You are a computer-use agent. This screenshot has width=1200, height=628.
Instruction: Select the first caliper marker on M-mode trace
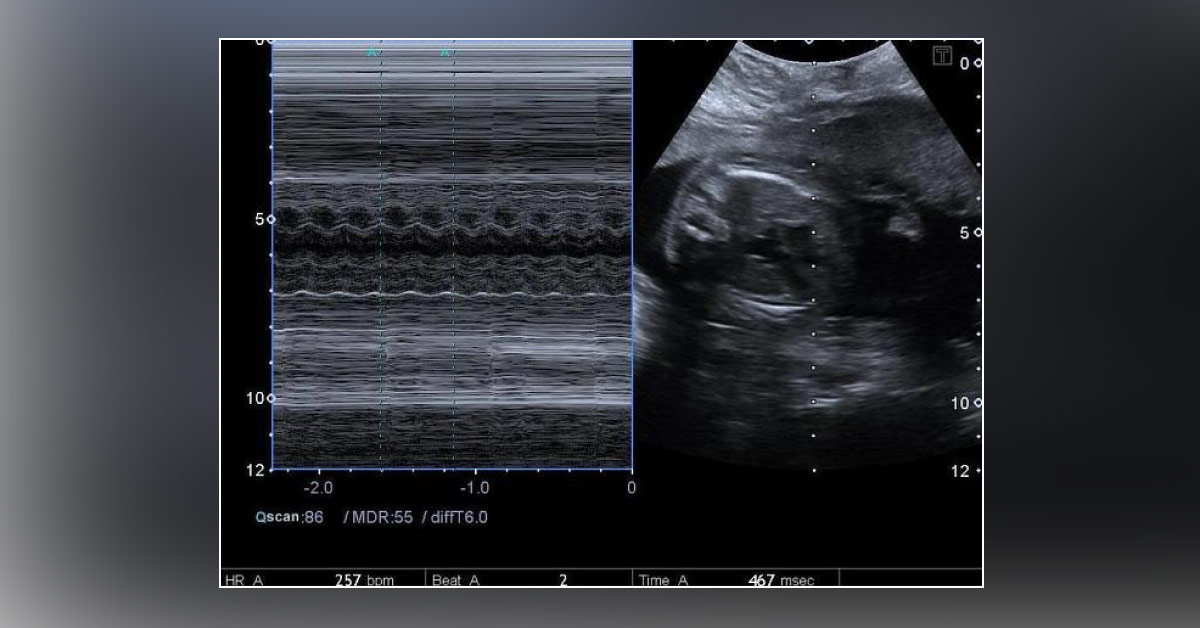coord(372,51)
